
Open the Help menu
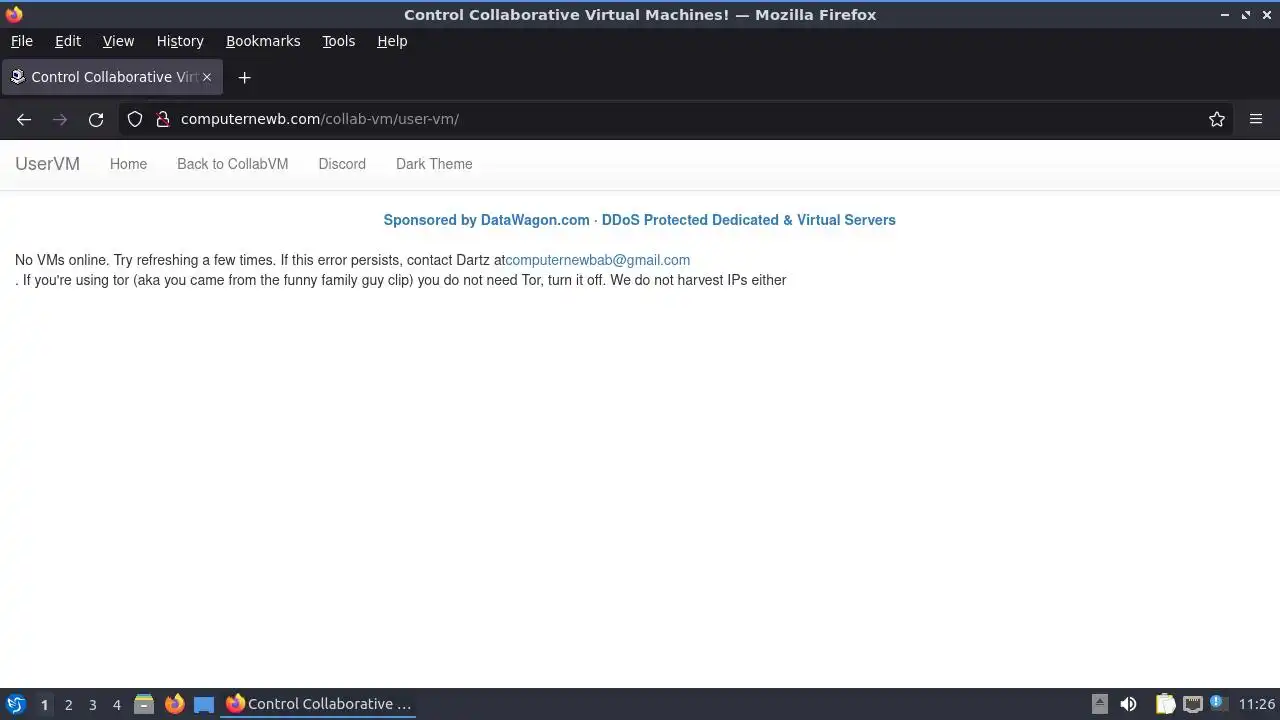click(x=392, y=41)
